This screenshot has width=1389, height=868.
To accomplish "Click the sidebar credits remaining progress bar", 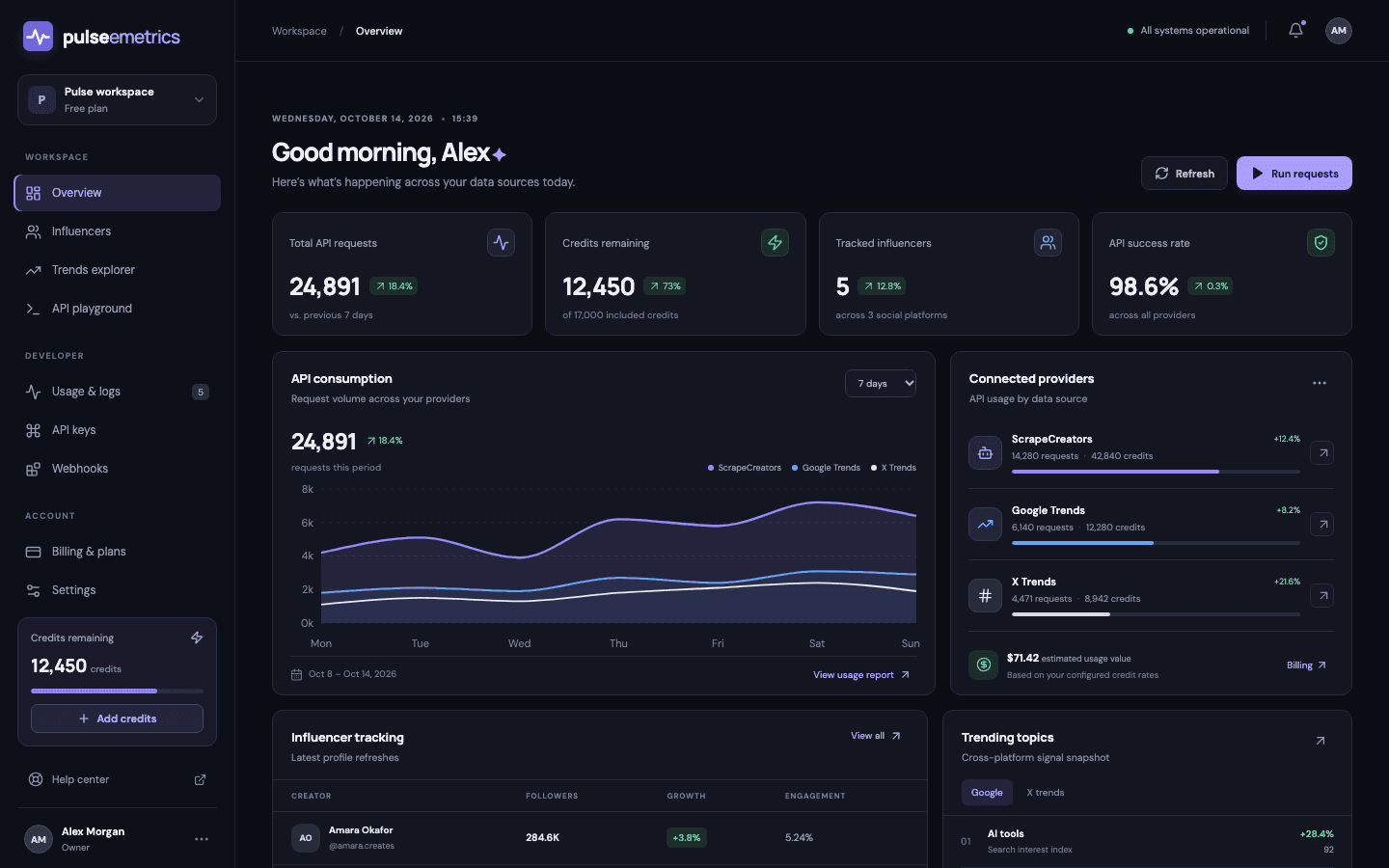I will (117, 691).
